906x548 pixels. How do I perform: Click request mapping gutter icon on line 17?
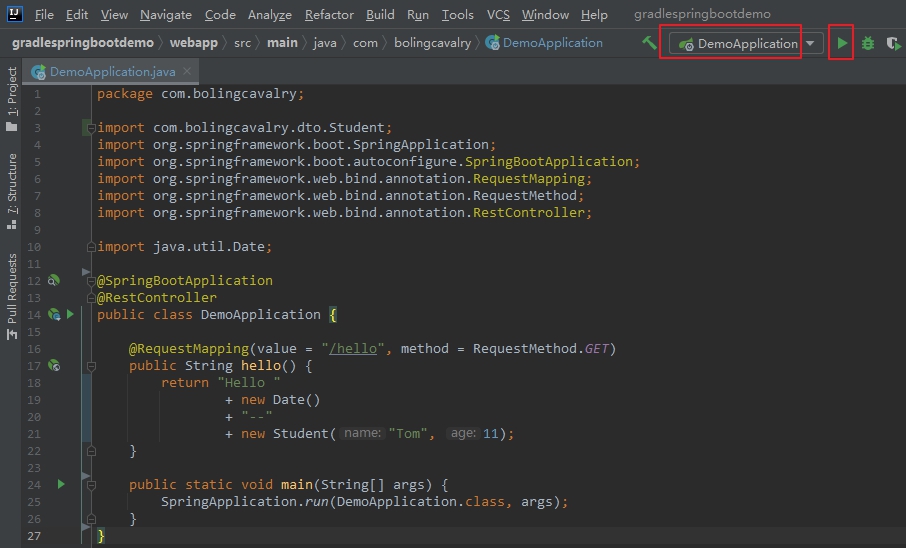[x=54, y=365]
